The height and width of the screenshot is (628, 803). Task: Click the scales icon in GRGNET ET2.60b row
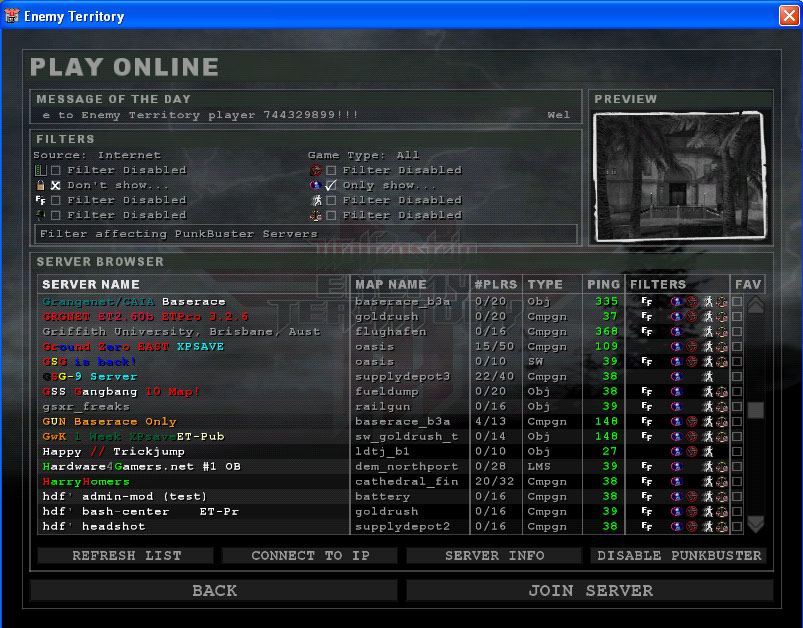[722, 317]
